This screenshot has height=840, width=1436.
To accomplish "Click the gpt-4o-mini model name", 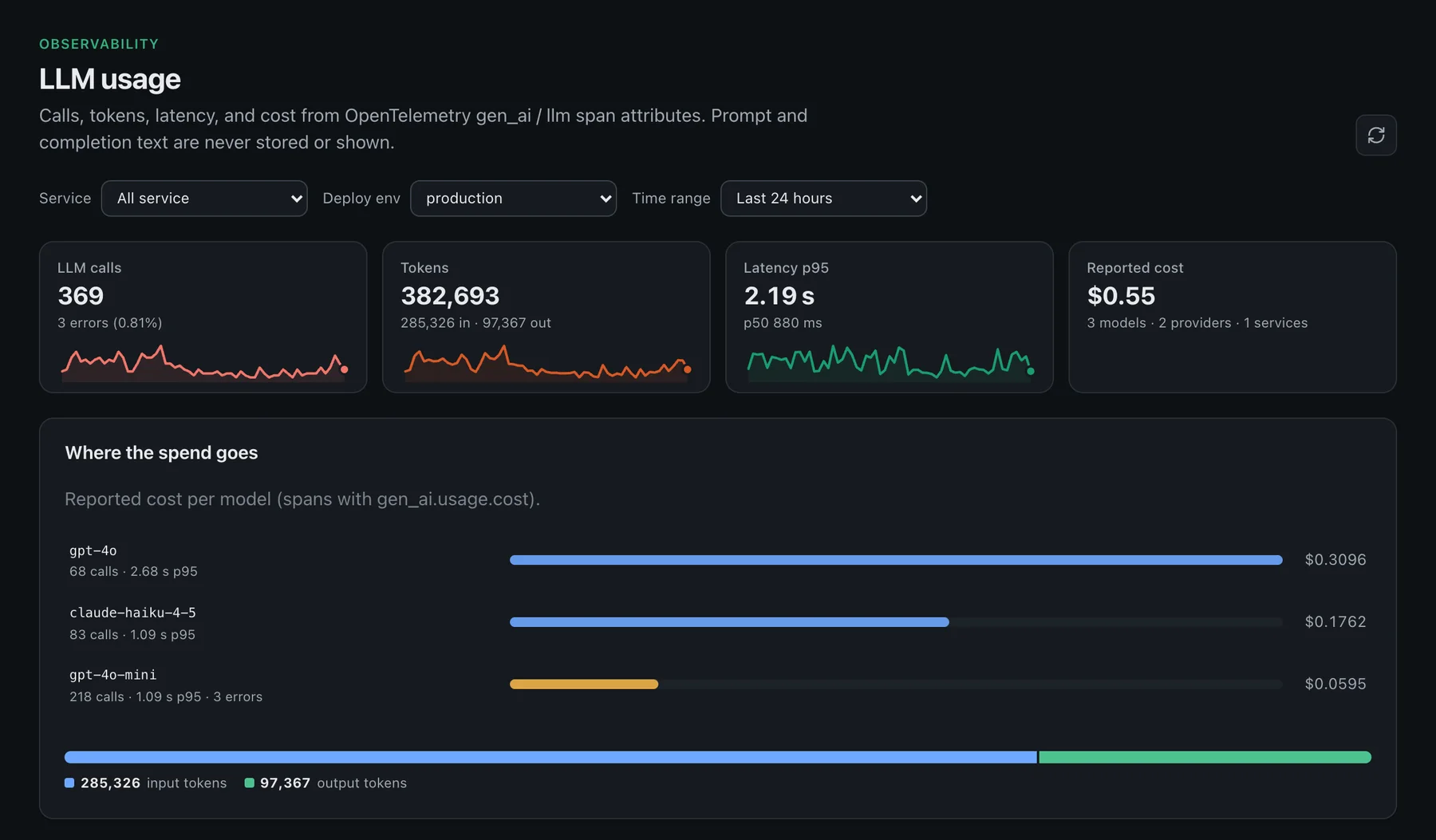I will pos(112,675).
